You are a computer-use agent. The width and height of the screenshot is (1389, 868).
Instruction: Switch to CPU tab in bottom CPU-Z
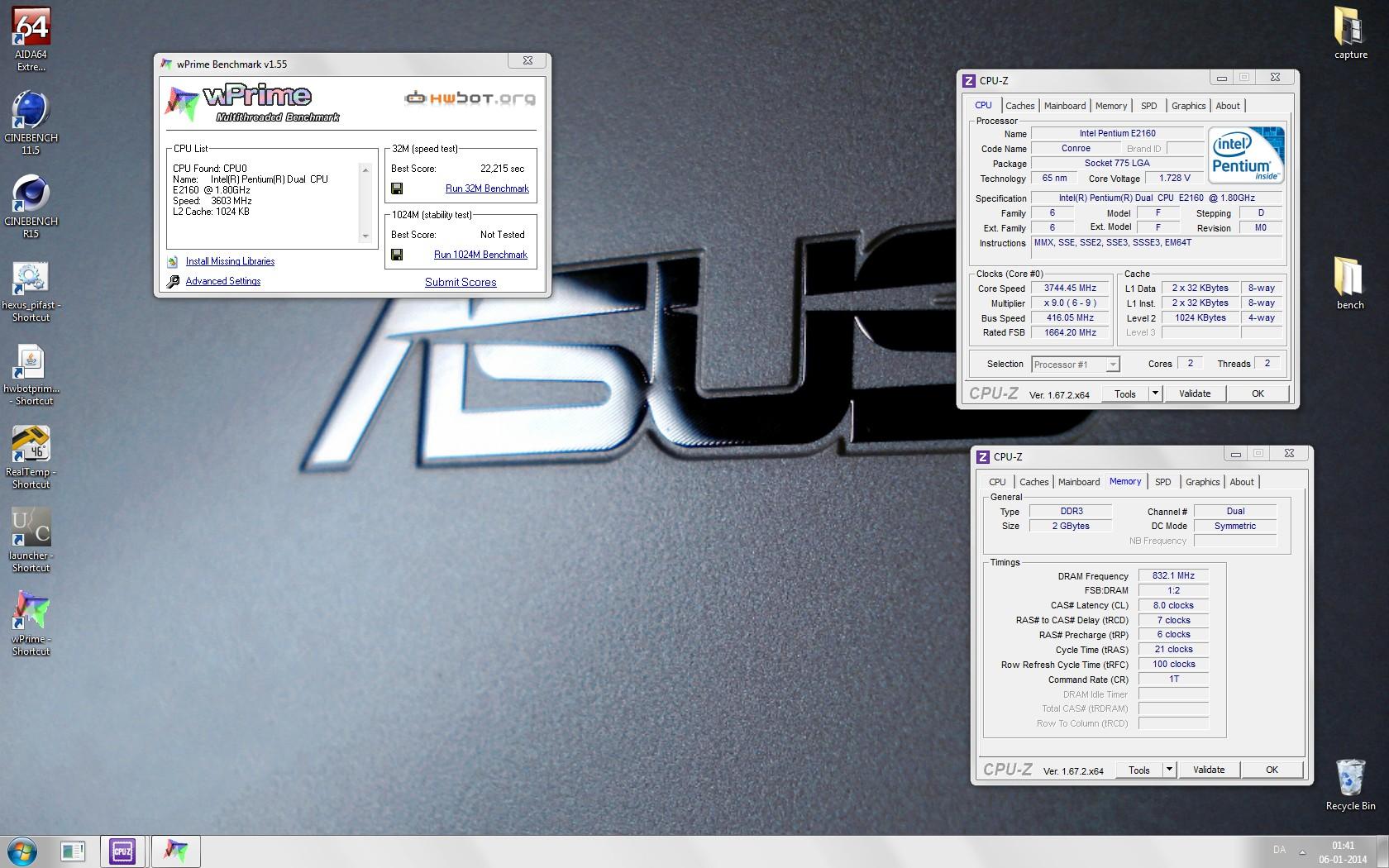pos(997,482)
